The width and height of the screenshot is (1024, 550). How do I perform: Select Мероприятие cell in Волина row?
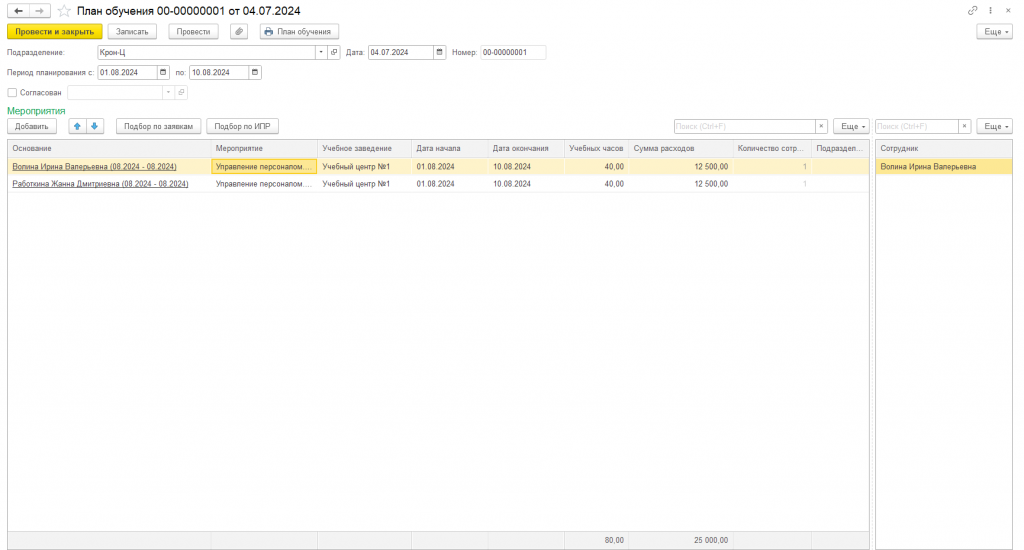[264, 167]
